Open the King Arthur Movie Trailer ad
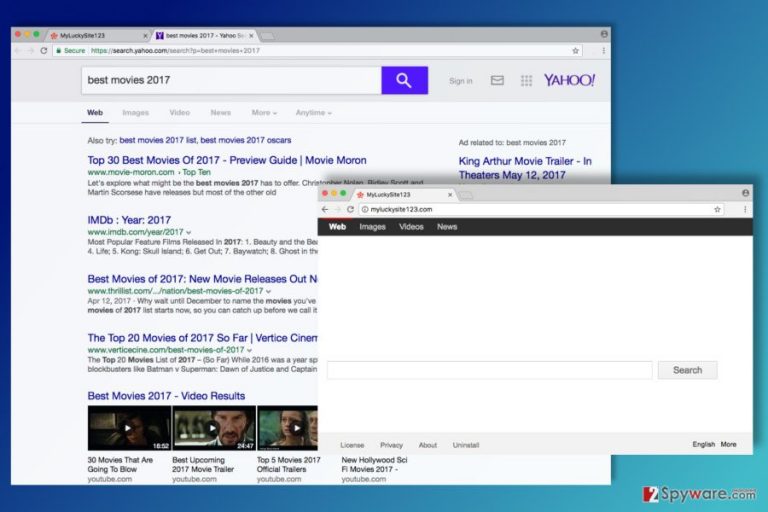The height and width of the screenshot is (512, 768). (525, 168)
